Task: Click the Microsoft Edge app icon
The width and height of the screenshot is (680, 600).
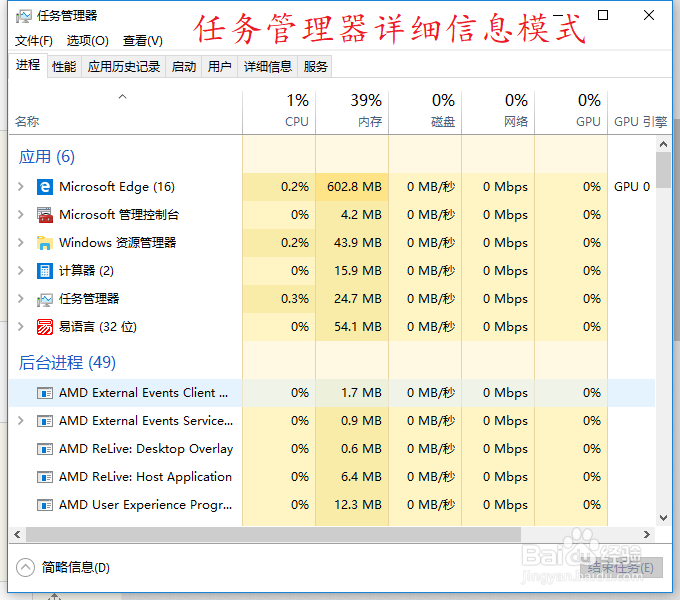Action: coord(45,187)
